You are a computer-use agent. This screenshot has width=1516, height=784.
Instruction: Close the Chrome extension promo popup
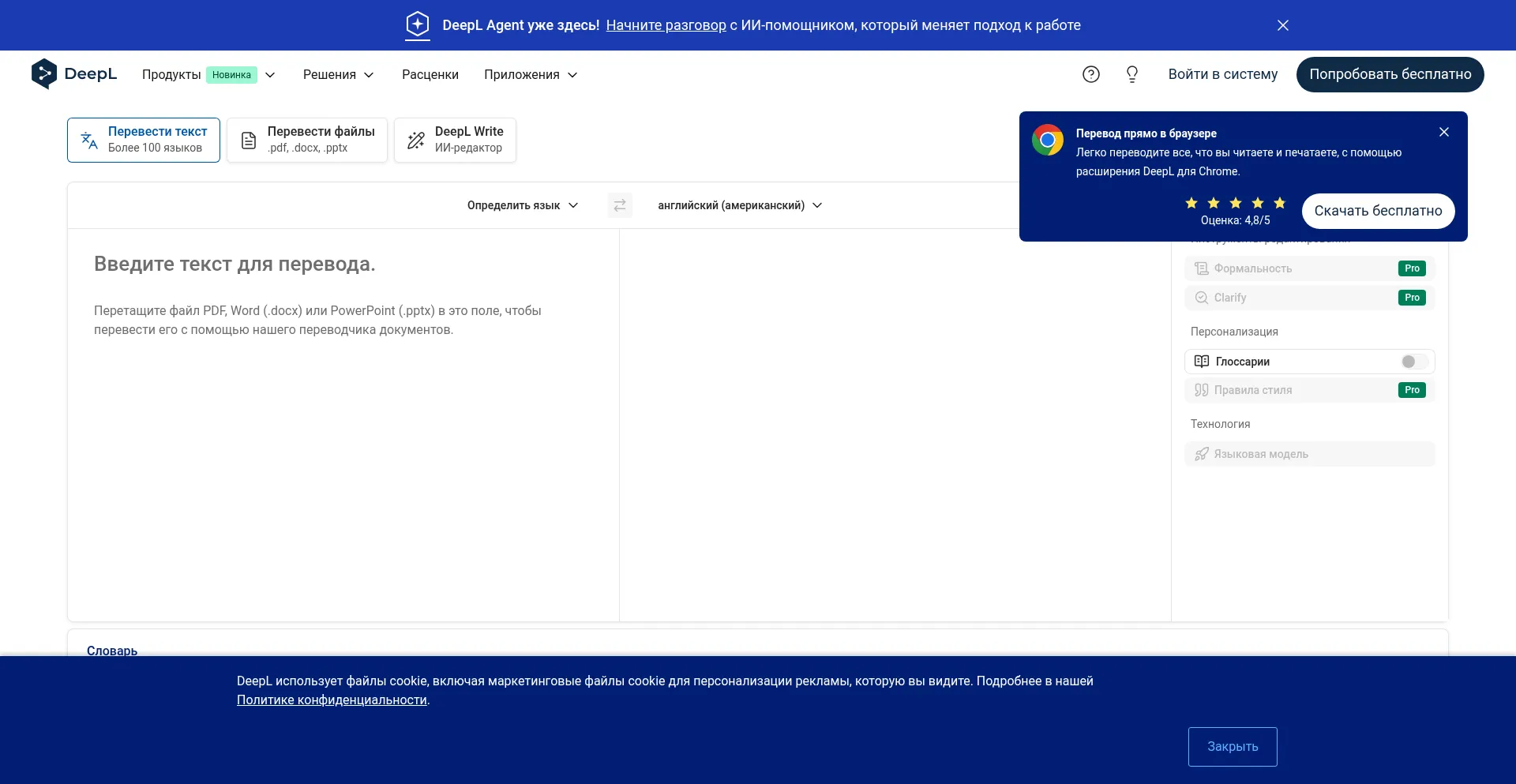tap(1443, 133)
